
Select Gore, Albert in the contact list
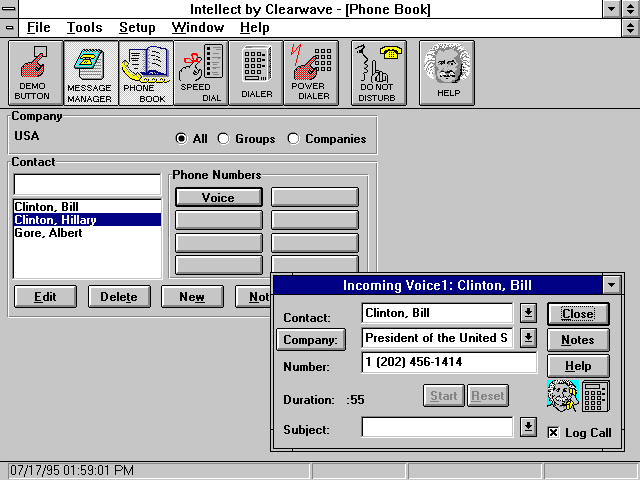click(48, 233)
